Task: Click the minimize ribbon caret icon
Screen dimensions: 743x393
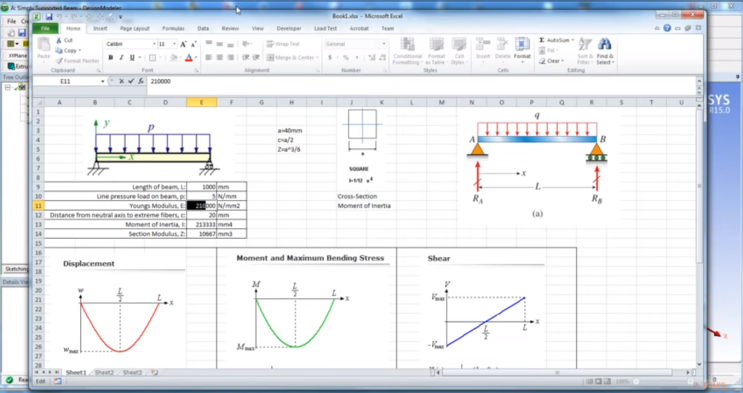Action: pos(657,28)
